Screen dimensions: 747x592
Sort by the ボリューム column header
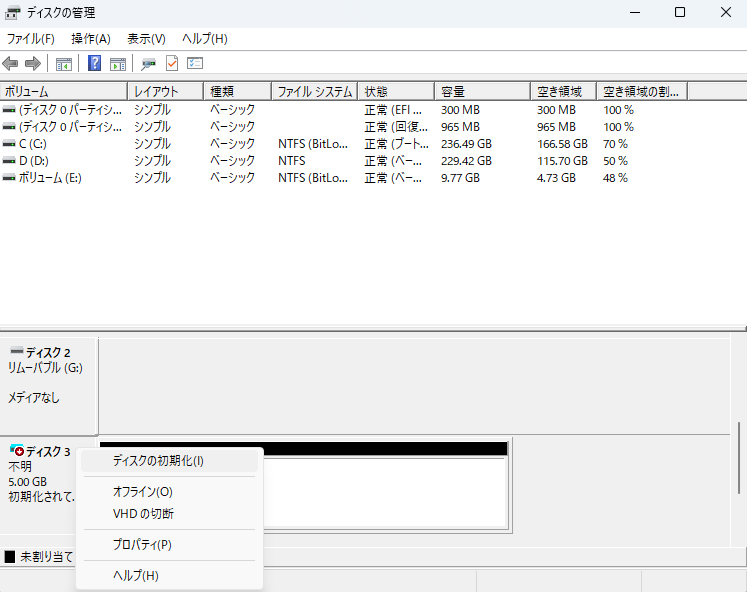point(64,91)
